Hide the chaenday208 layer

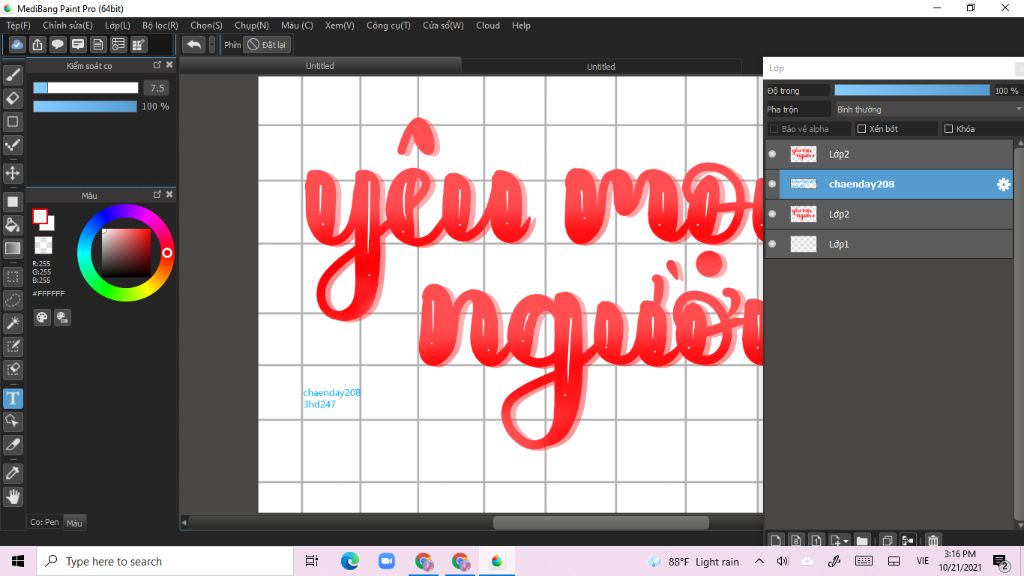tap(772, 184)
